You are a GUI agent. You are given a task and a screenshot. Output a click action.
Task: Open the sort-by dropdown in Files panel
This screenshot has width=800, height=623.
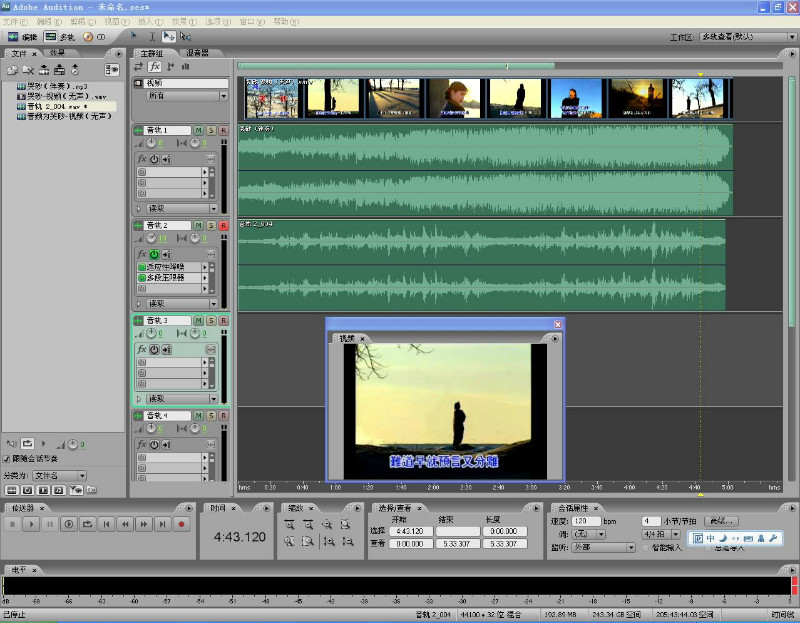(x=59, y=475)
